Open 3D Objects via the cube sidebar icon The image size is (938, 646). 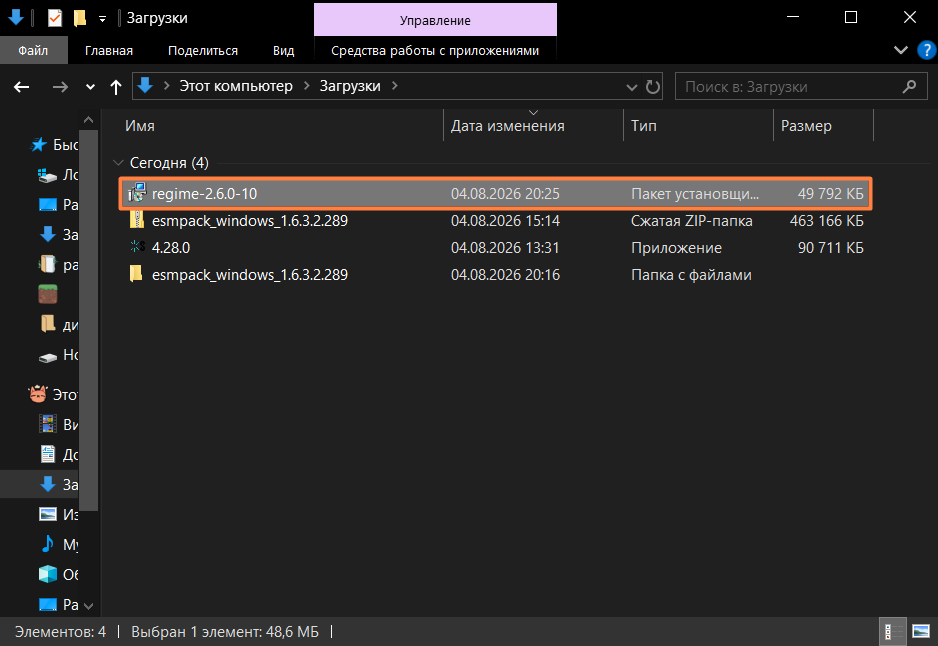pyautogui.click(x=48, y=574)
